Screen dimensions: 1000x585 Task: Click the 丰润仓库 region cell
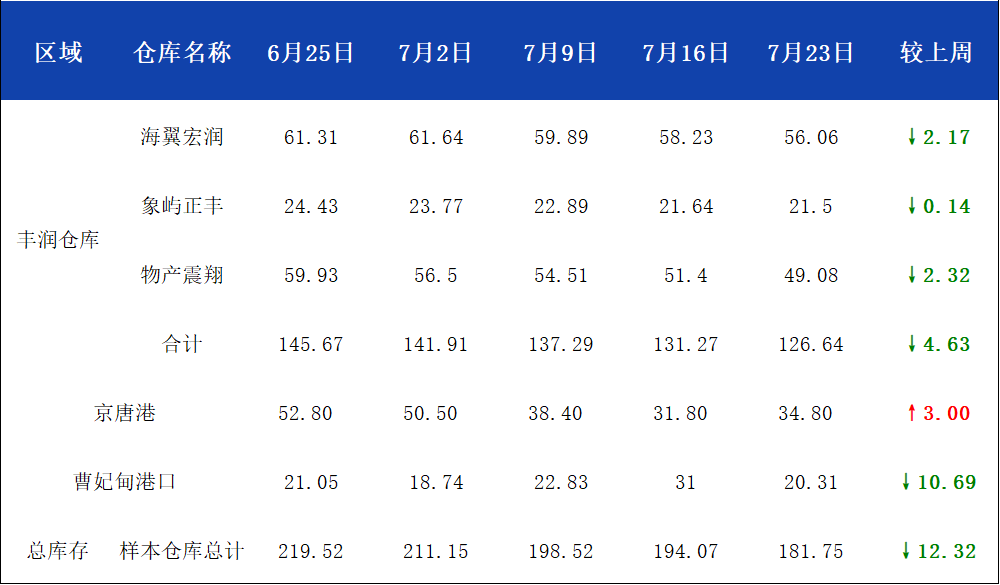(58, 240)
